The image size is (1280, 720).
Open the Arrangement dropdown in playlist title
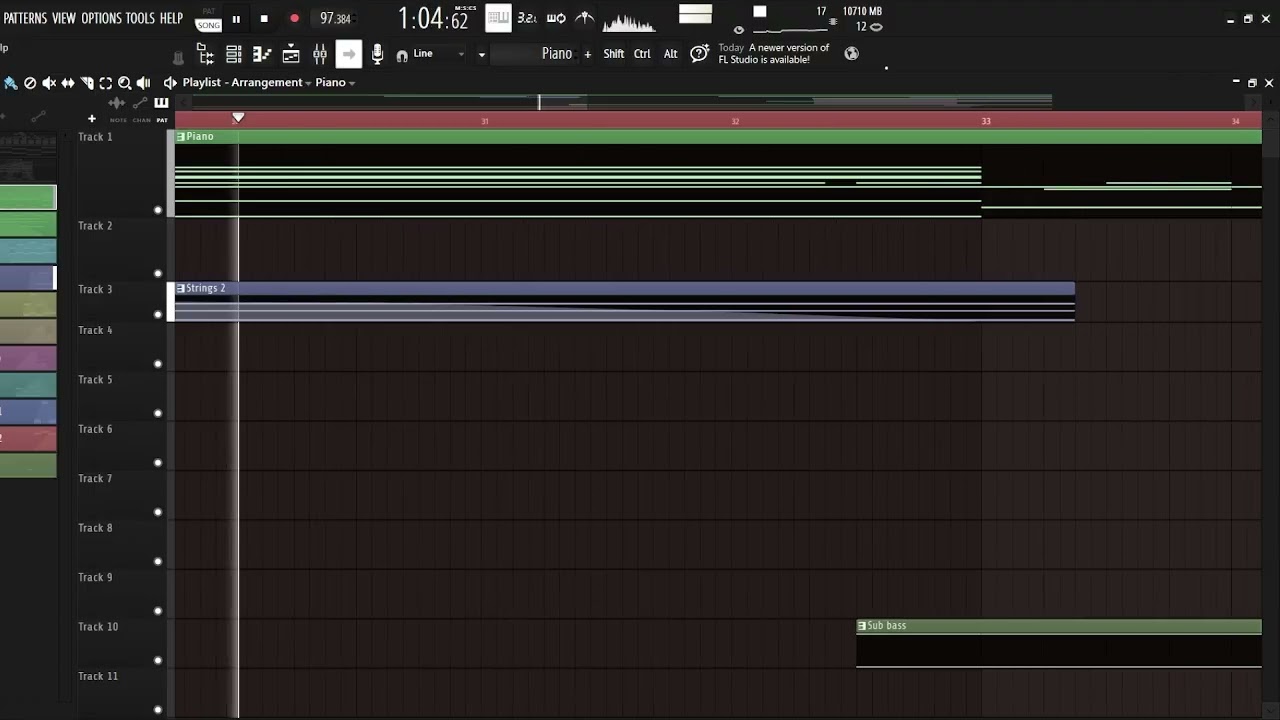coord(271,83)
